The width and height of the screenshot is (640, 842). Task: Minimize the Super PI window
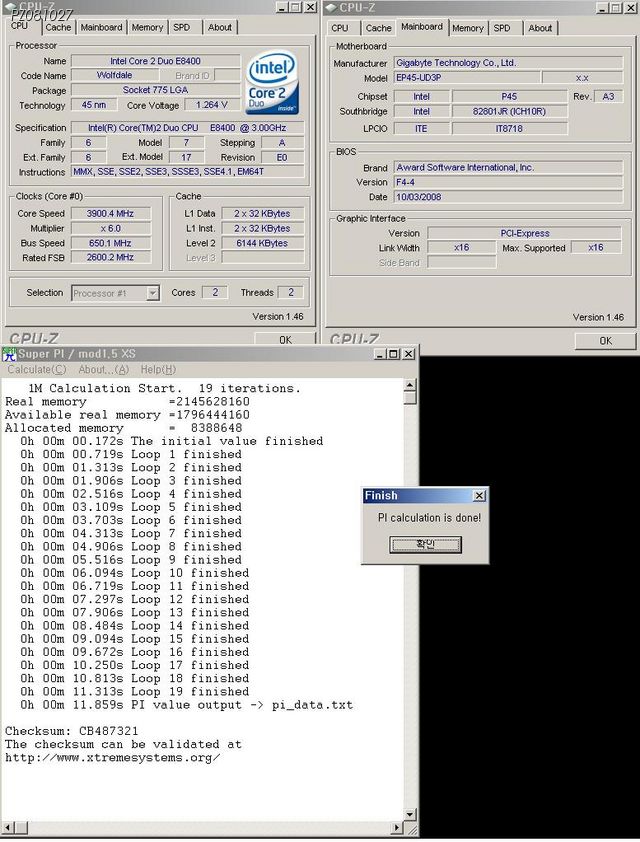point(380,354)
